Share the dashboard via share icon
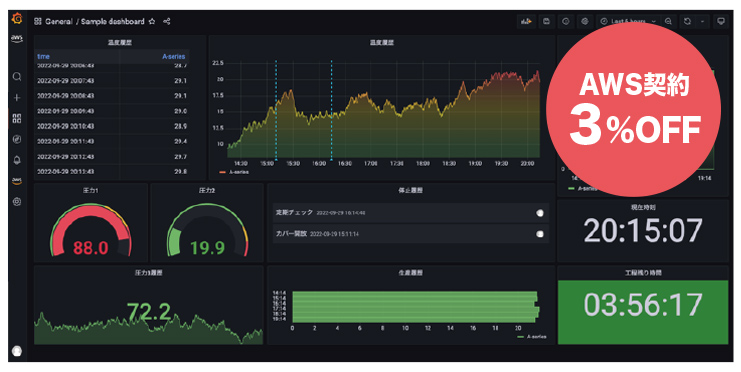The image size is (741, 372). (166, 21)
